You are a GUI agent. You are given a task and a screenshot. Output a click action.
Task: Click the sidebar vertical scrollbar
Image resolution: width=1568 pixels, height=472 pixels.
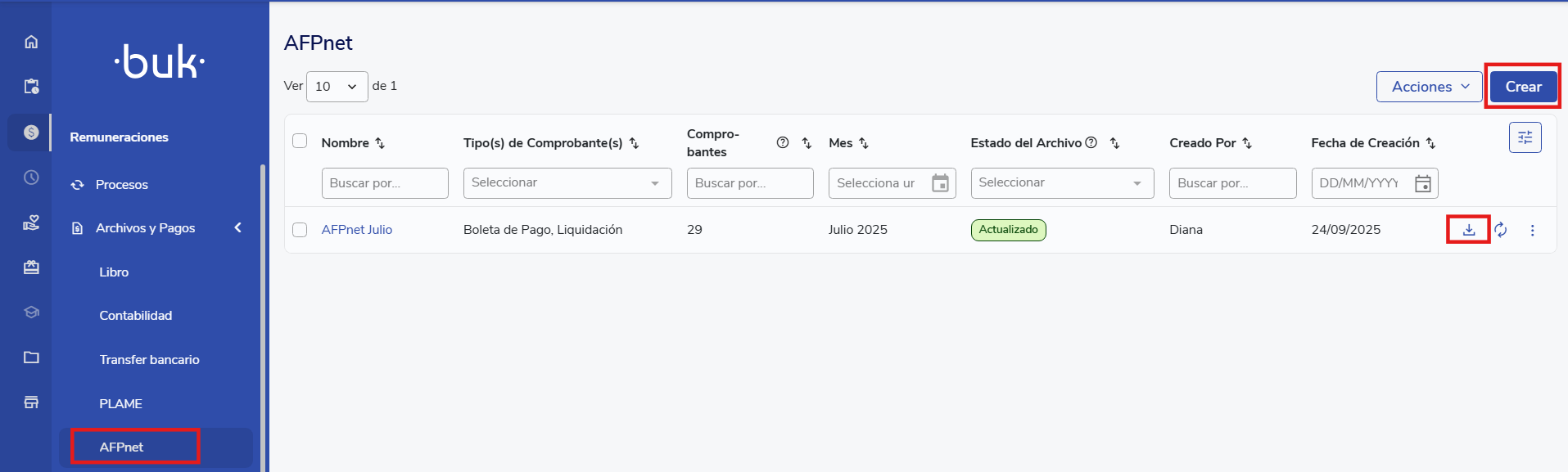coord(263,317)
